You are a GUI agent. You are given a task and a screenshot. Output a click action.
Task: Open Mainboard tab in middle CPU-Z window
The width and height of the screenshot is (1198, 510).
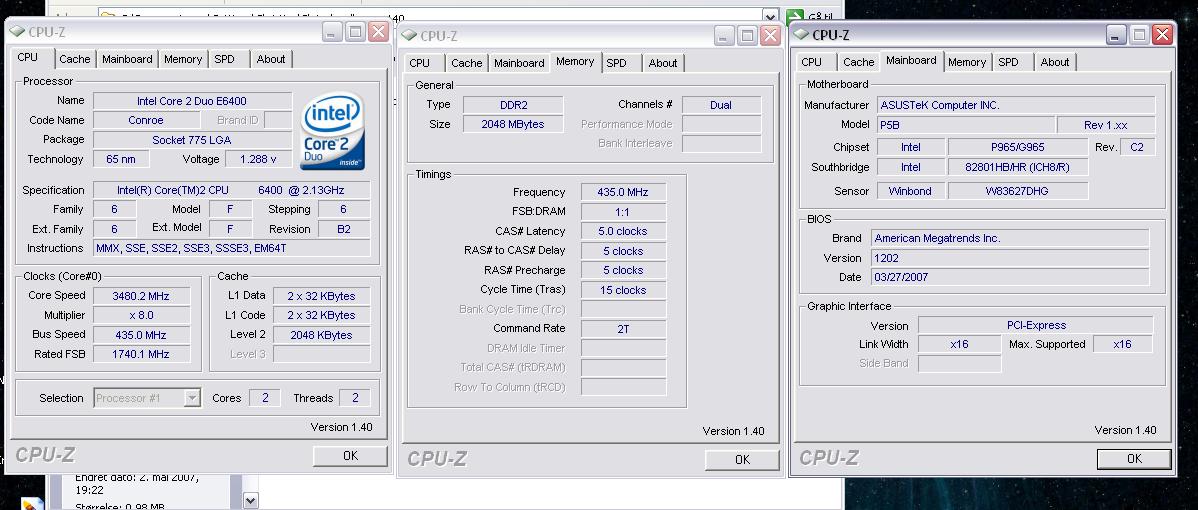(x=519, y=63)
